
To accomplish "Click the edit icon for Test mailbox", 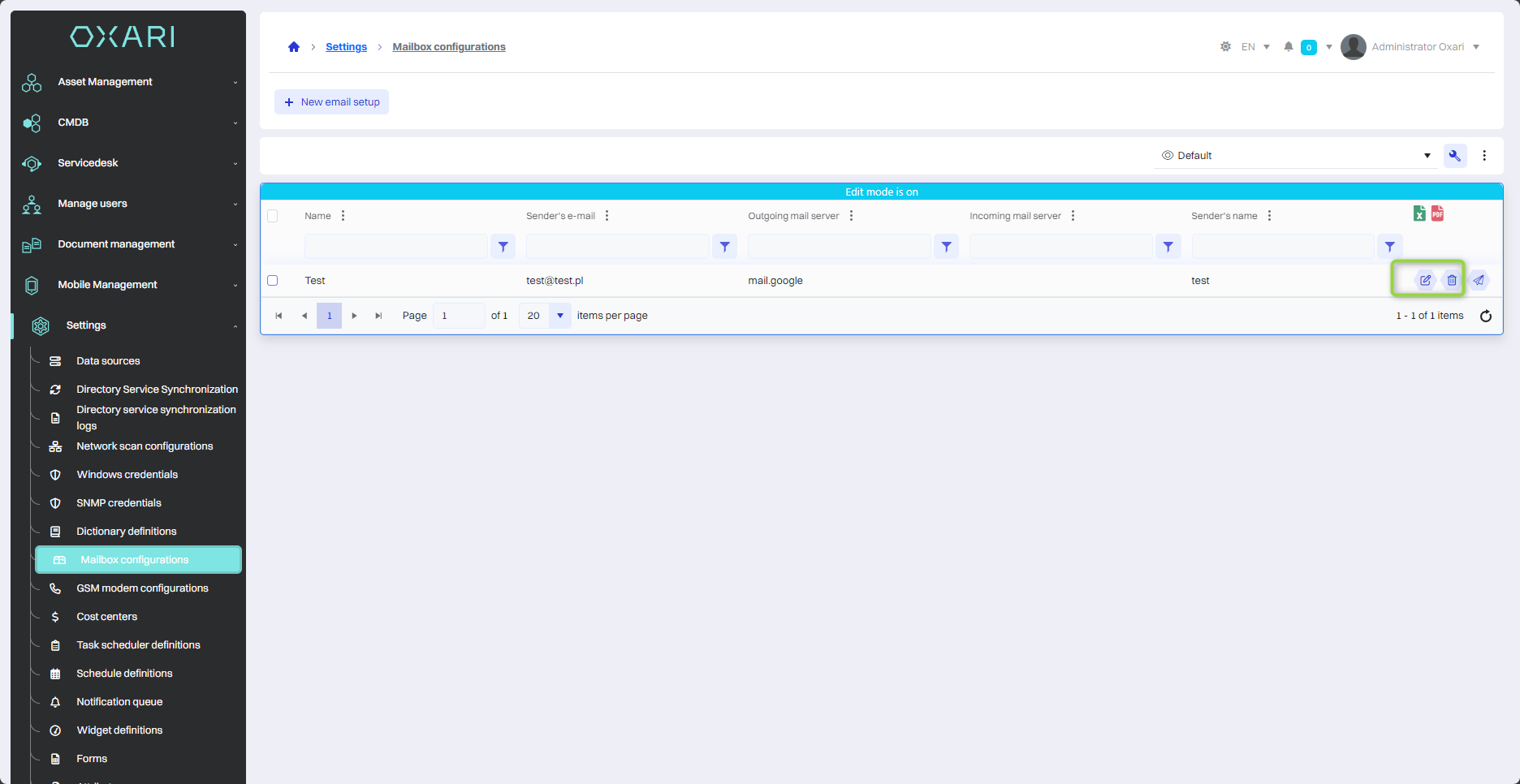I will point(1425,280).
